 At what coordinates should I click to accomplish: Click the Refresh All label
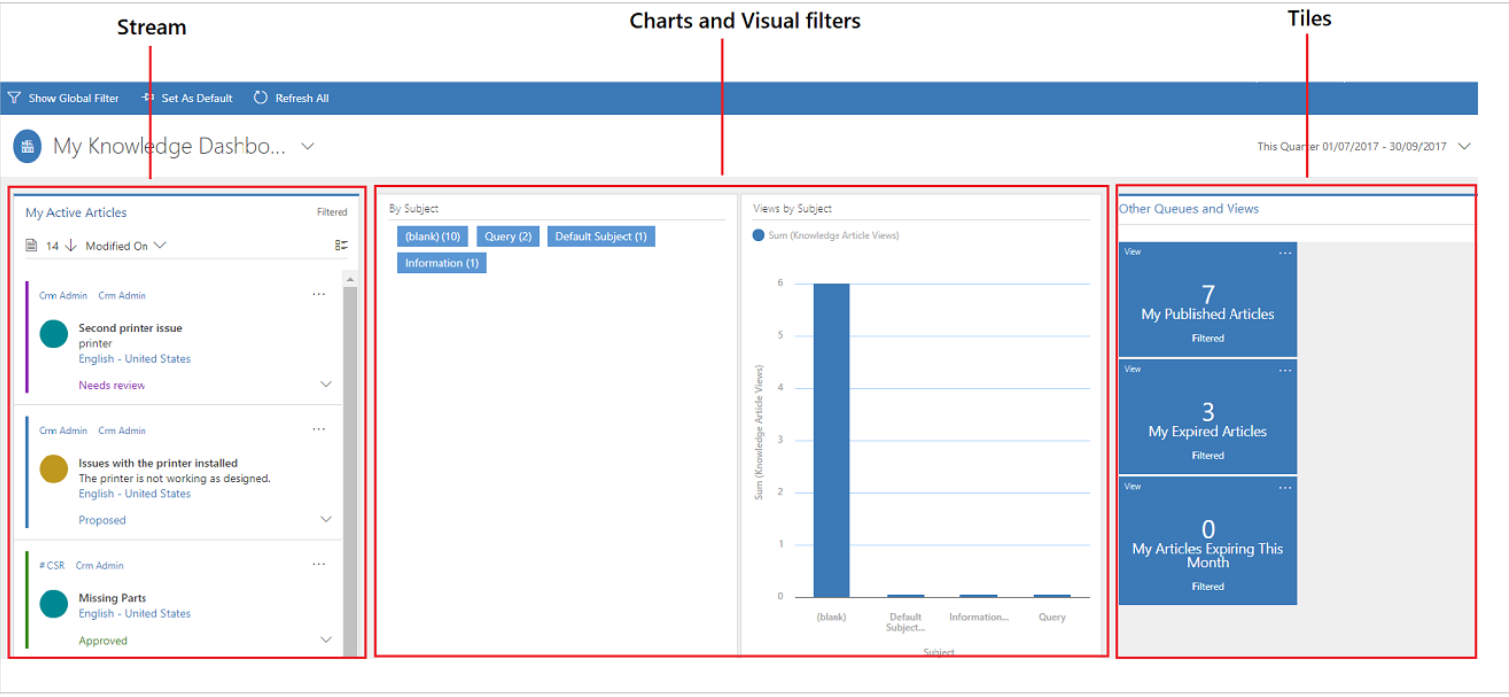[x=302, y=98]
